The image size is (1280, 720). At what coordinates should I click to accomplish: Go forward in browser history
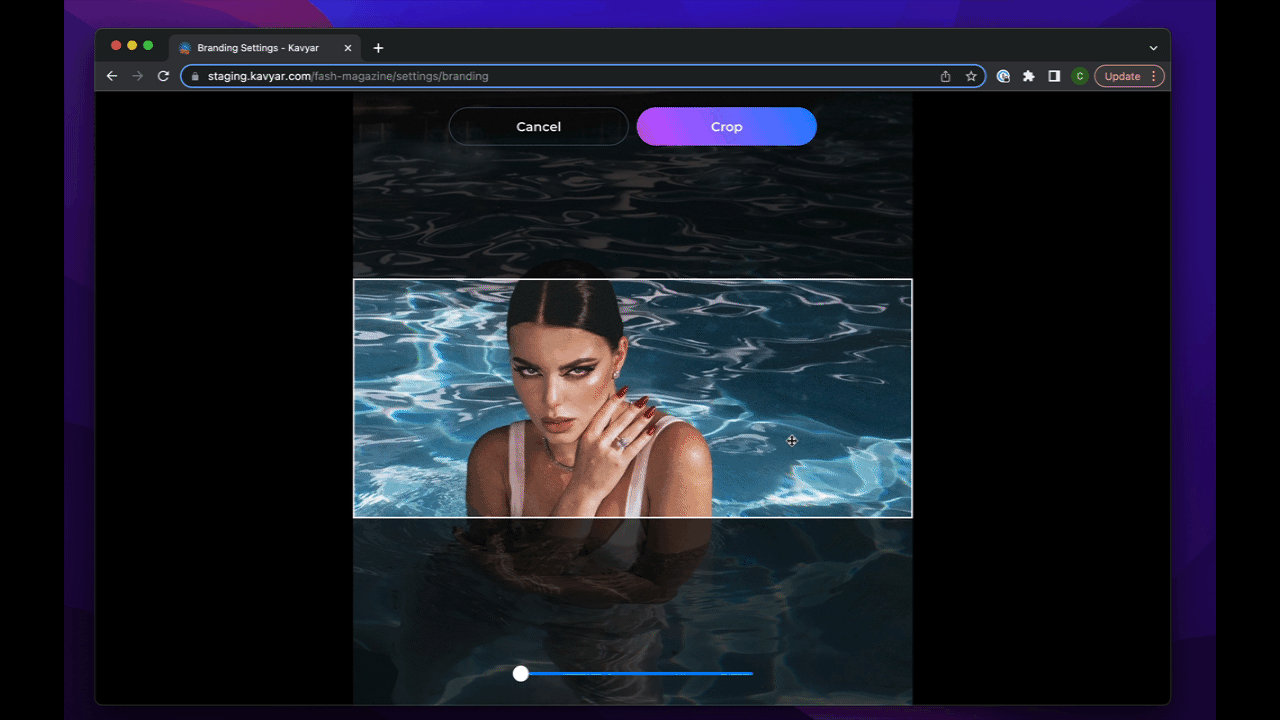[x=138, y=76]
